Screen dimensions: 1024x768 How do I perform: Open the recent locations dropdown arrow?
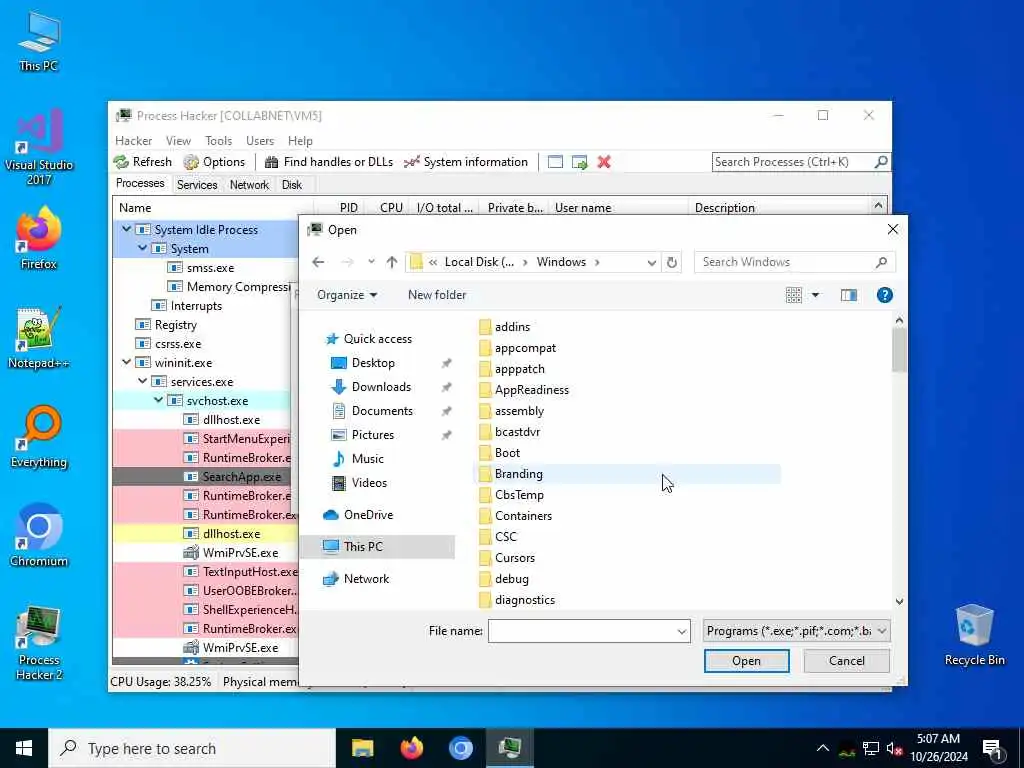tap(371, 262)
